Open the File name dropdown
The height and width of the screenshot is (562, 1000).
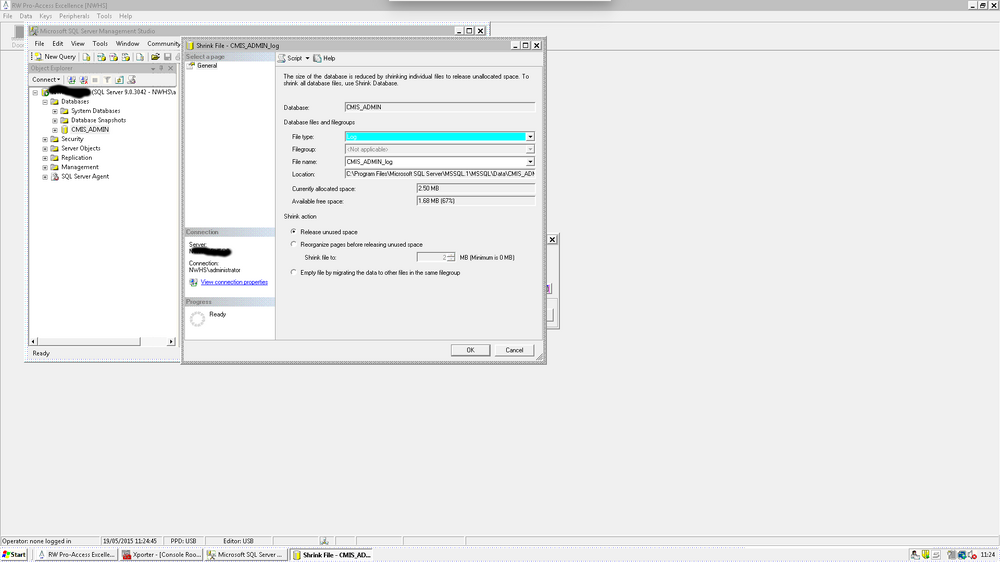click(x=529, y=162)
